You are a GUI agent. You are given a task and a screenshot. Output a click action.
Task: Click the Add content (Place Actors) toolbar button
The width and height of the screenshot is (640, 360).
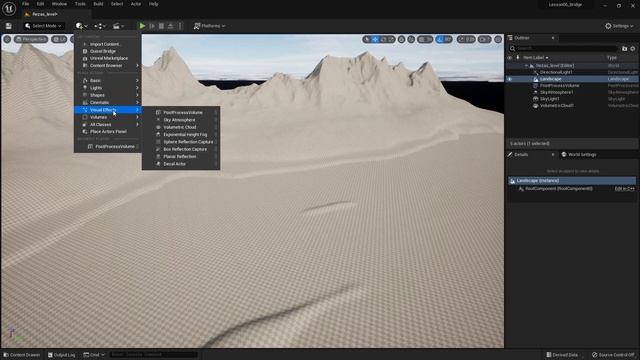(81, 26)
